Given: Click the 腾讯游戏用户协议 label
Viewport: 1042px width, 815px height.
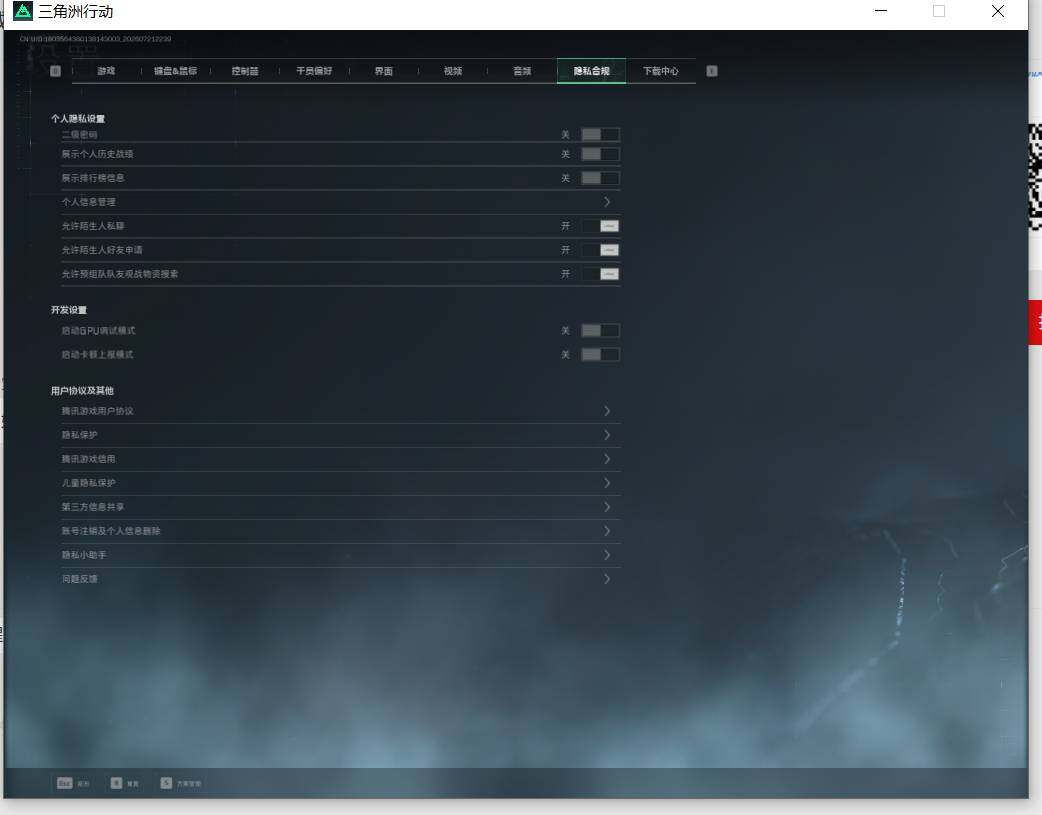Looking at the screenshot, I should pos(98,411).
